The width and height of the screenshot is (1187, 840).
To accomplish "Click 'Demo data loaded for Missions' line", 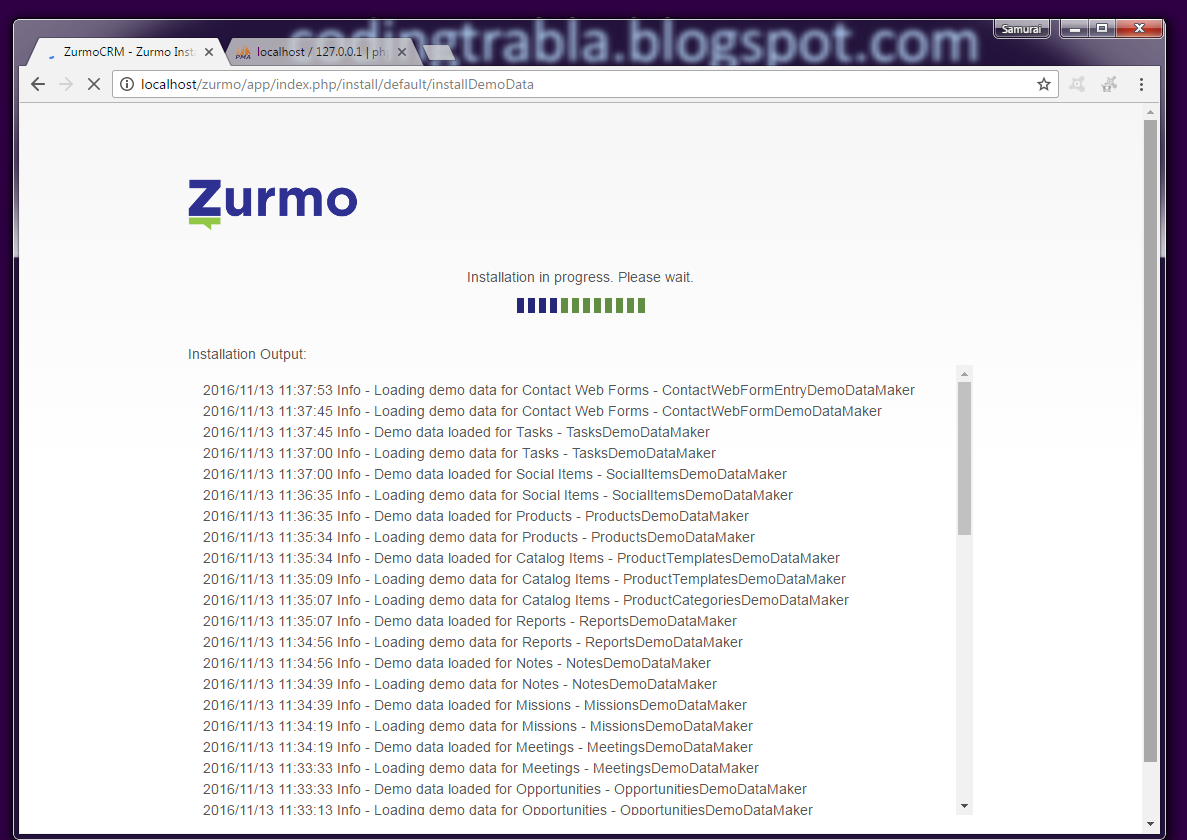I will (x=475, y=705).
